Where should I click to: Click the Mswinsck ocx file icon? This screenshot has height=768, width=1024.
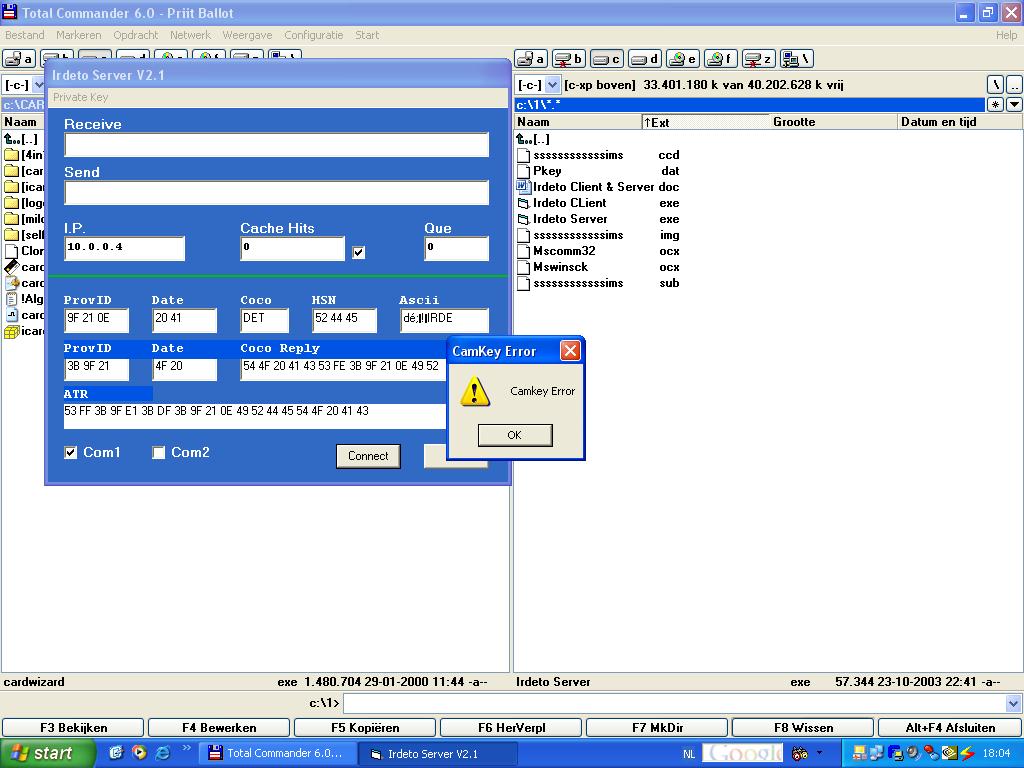pyautogui.click(x=523, y=267)
